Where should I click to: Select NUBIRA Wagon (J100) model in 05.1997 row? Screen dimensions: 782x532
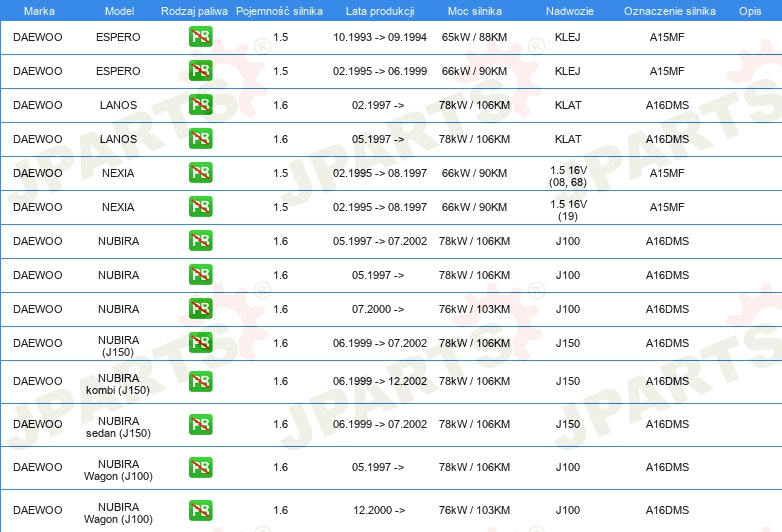(118, 470)
